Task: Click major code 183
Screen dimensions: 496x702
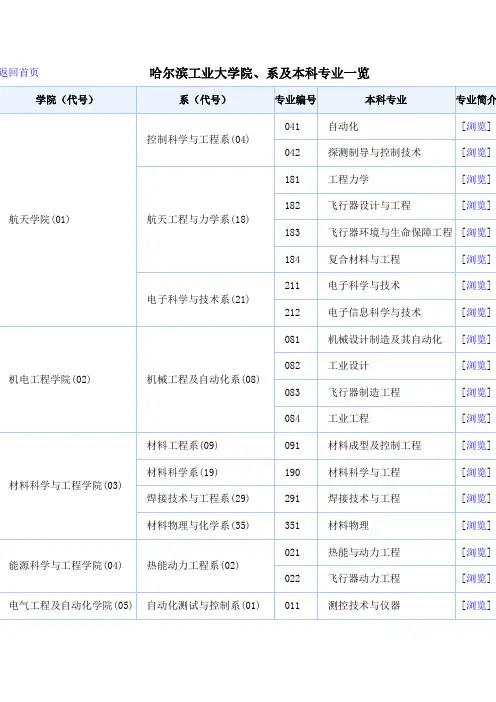Action: (292, 233)
